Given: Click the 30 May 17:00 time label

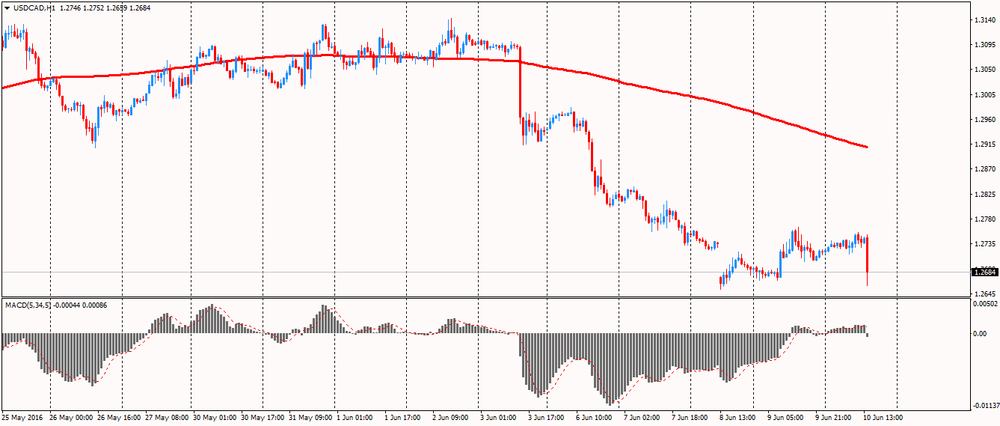Looking at the screenshot, I should coord(263,418).
